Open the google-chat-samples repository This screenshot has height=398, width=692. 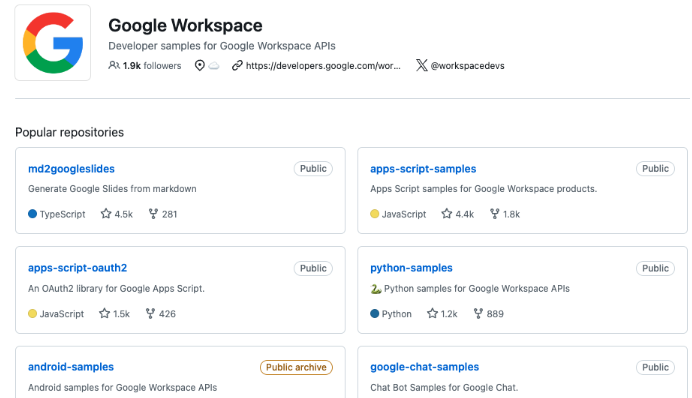pos(424,367)
